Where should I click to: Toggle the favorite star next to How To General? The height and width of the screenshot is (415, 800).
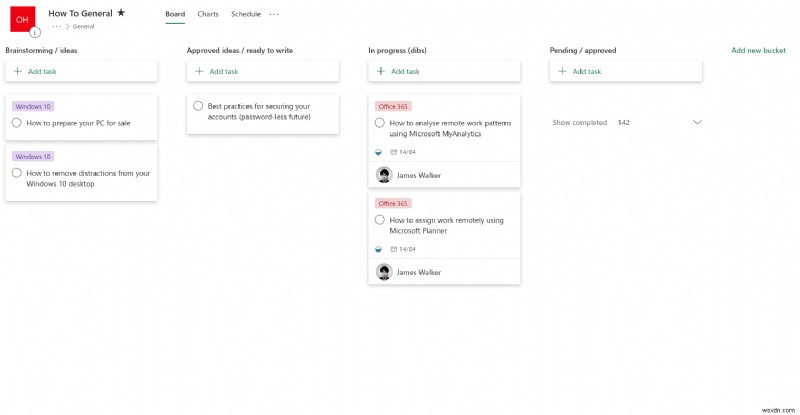121,13
